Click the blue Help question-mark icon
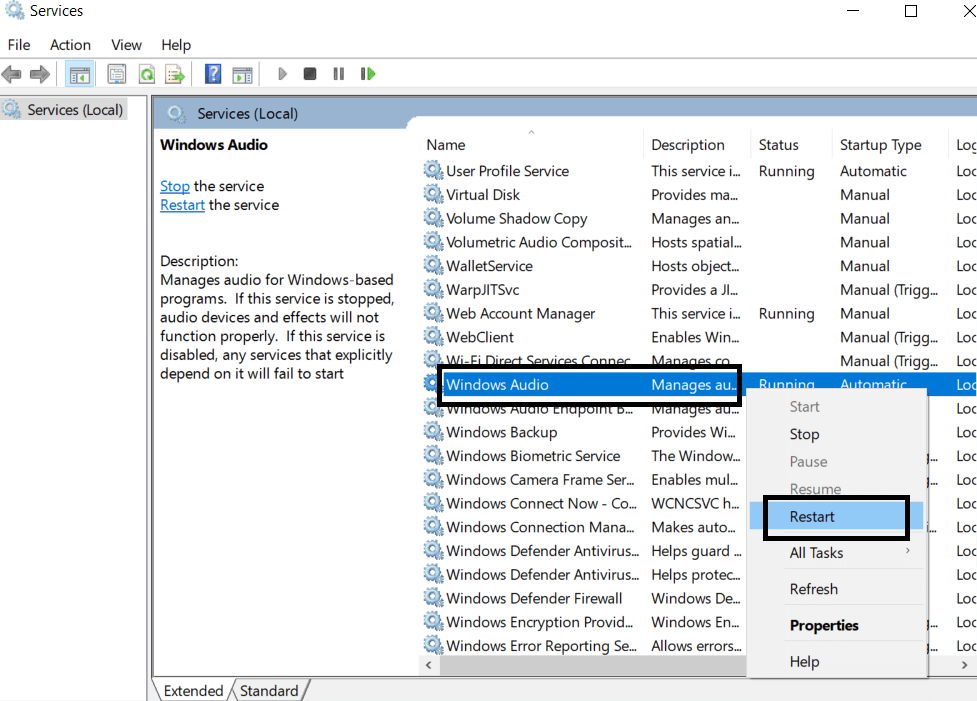The width and height of the screenshot is (977, 701). 213,74
